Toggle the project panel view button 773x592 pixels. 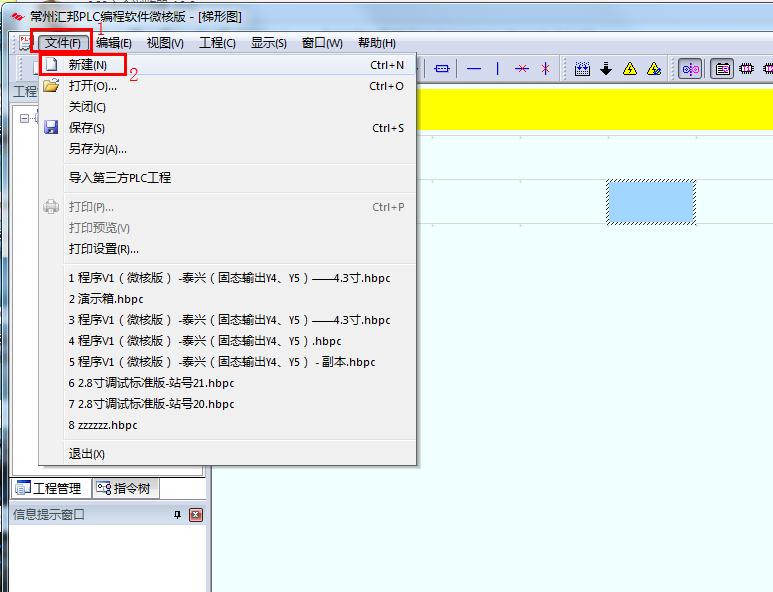[x=722, y=69]
